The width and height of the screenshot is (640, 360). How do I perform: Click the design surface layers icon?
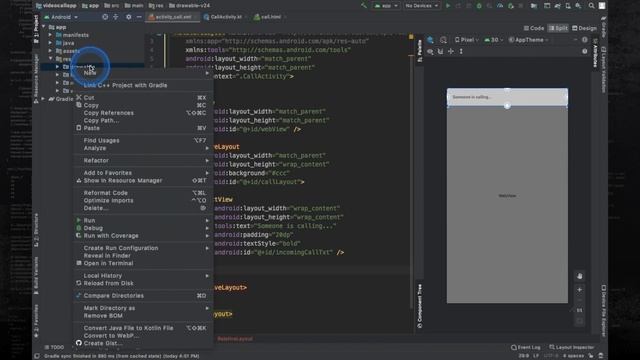click(431, 40)
